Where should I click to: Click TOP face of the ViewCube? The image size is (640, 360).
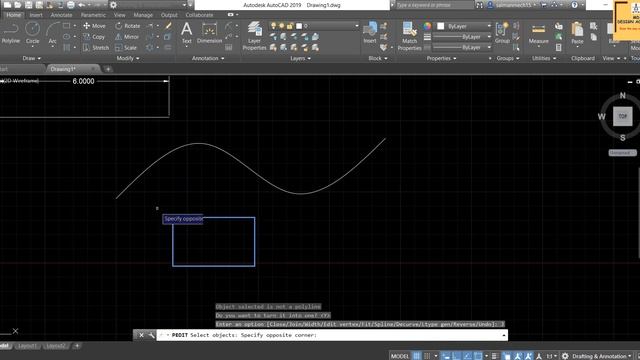(x=622, y=116)
